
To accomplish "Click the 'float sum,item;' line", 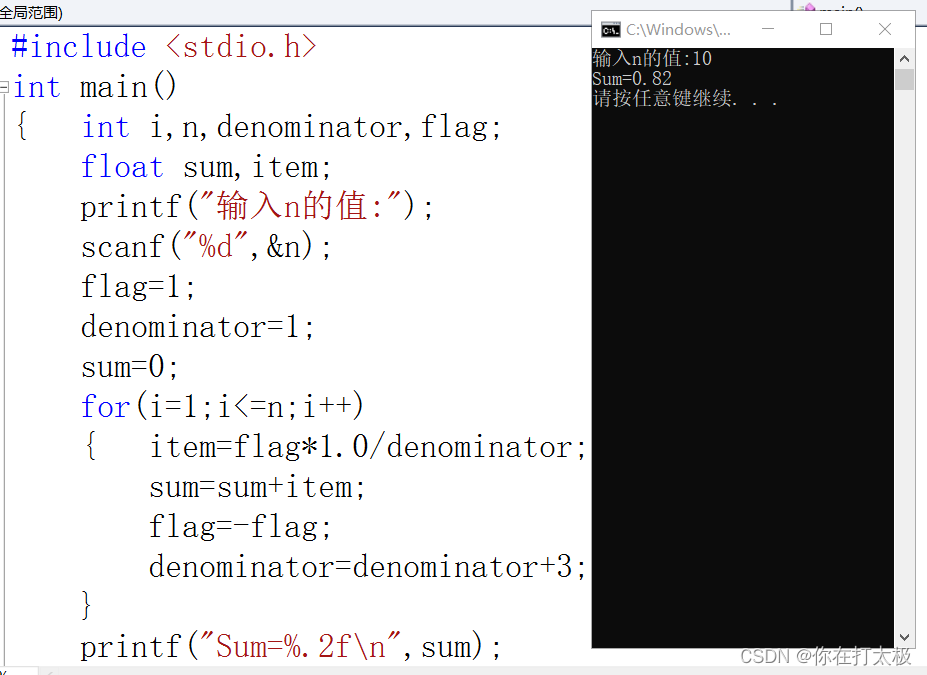I will [x=205, y=167].
